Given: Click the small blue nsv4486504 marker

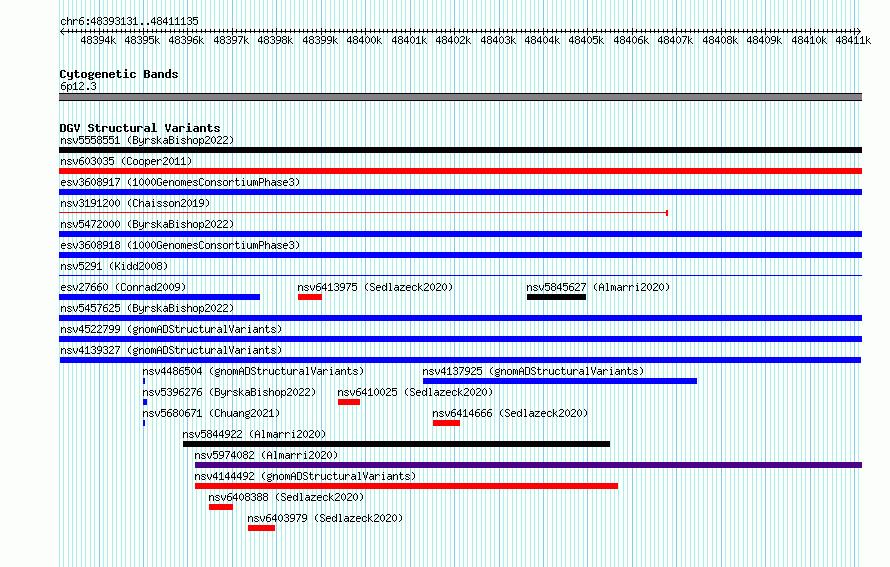Looking at the screenshot, I should click(144, 381).
